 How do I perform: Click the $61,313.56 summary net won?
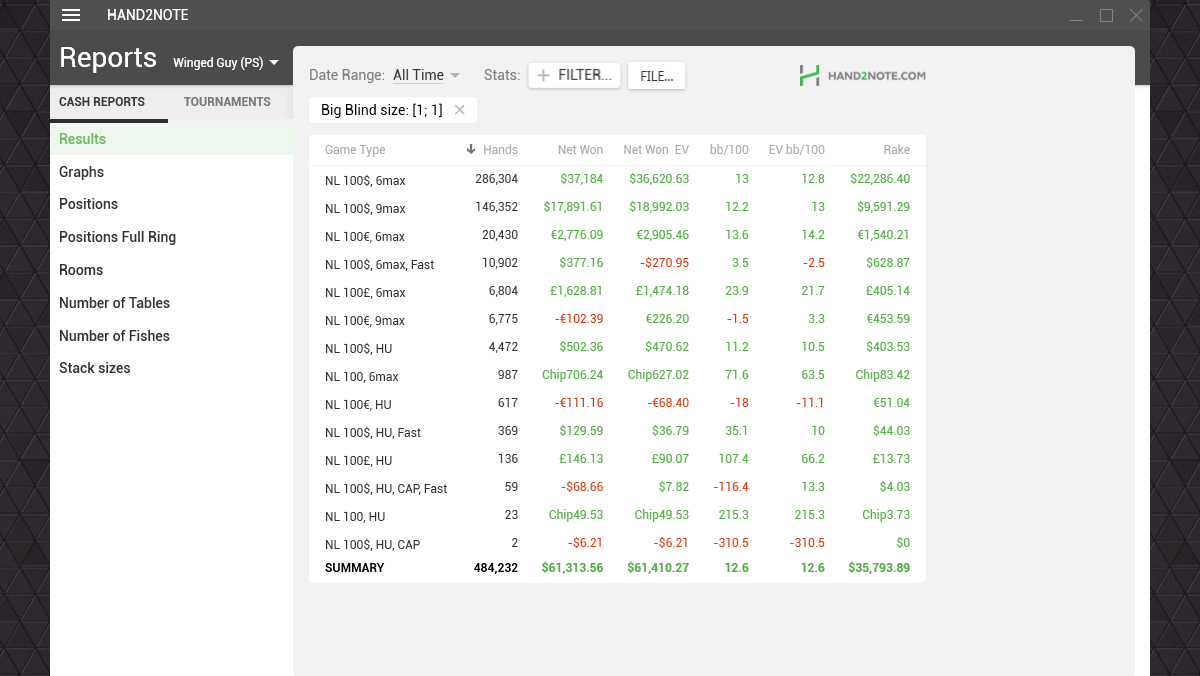573,567
